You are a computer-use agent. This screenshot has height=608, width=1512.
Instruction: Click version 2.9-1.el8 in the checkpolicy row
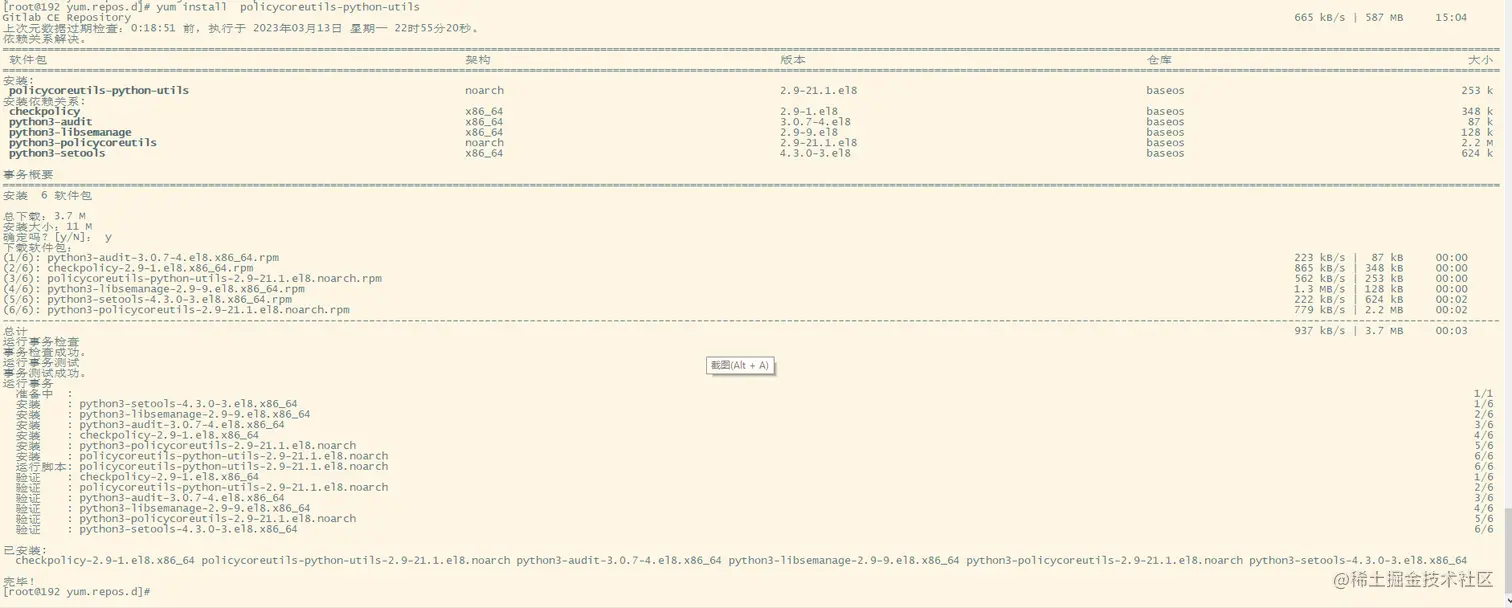[809, 111]
